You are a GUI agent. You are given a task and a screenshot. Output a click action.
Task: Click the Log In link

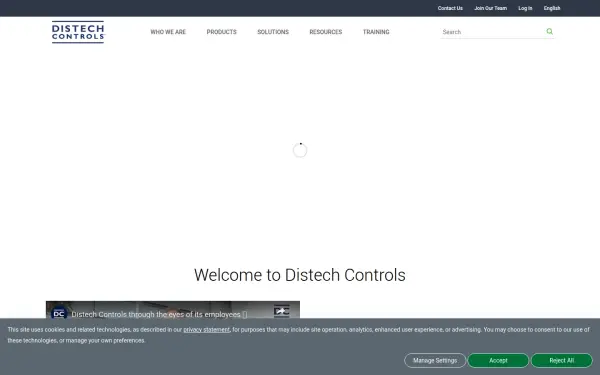click(525, 8)
